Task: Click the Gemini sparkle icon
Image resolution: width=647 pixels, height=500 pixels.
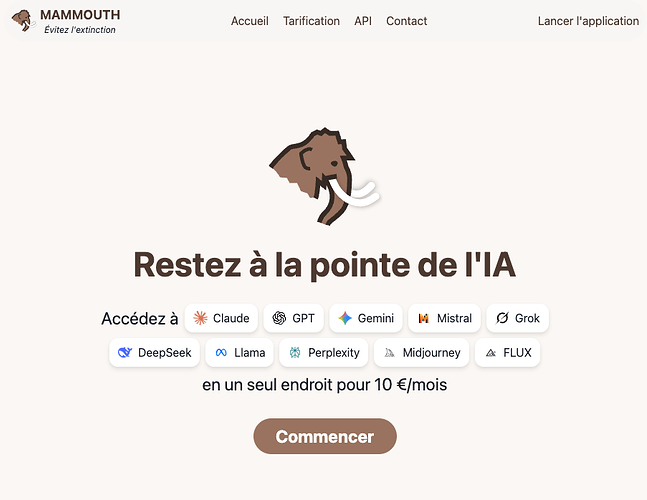Action: 345,318
